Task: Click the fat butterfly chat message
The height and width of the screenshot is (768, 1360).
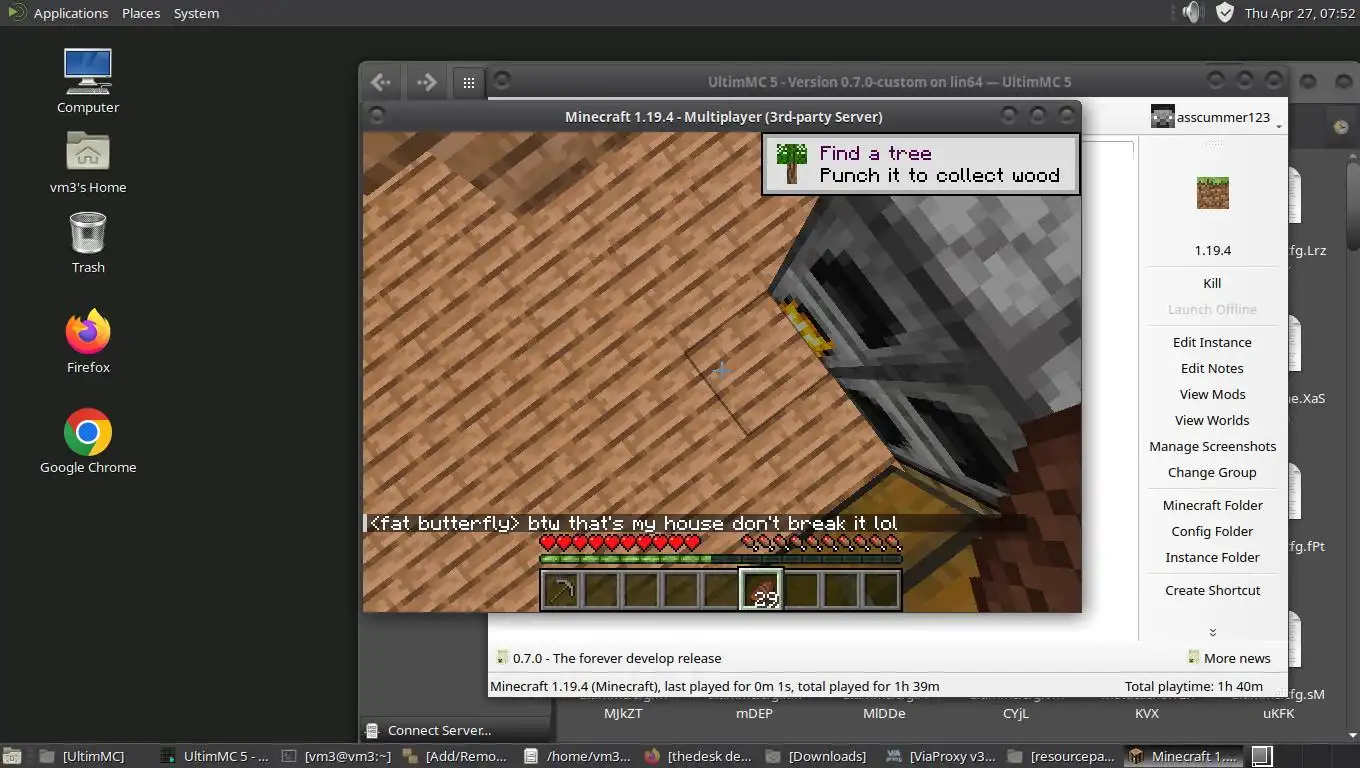Action: click(x=633, y=523)
